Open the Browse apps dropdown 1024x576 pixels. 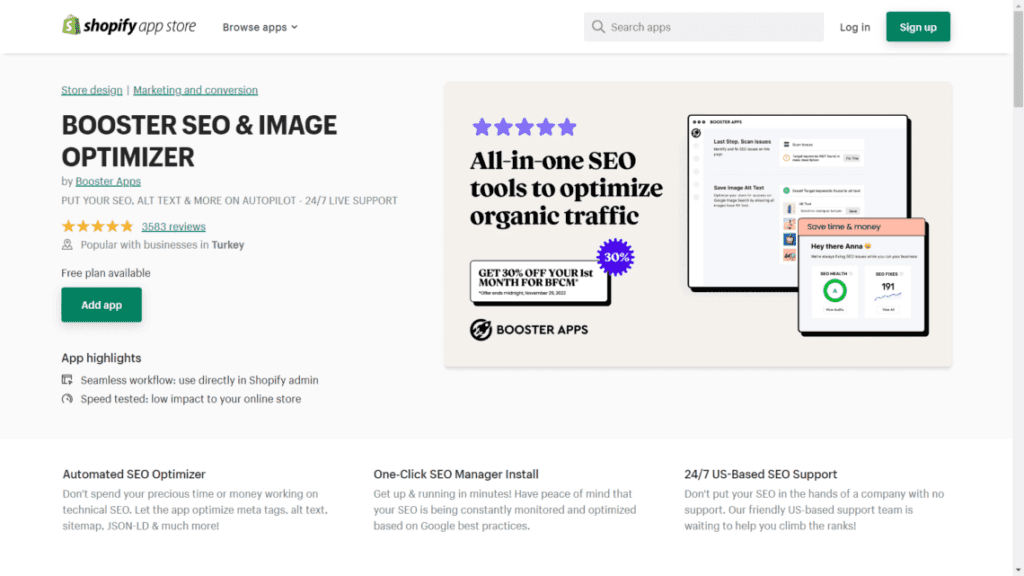point(259,27)
